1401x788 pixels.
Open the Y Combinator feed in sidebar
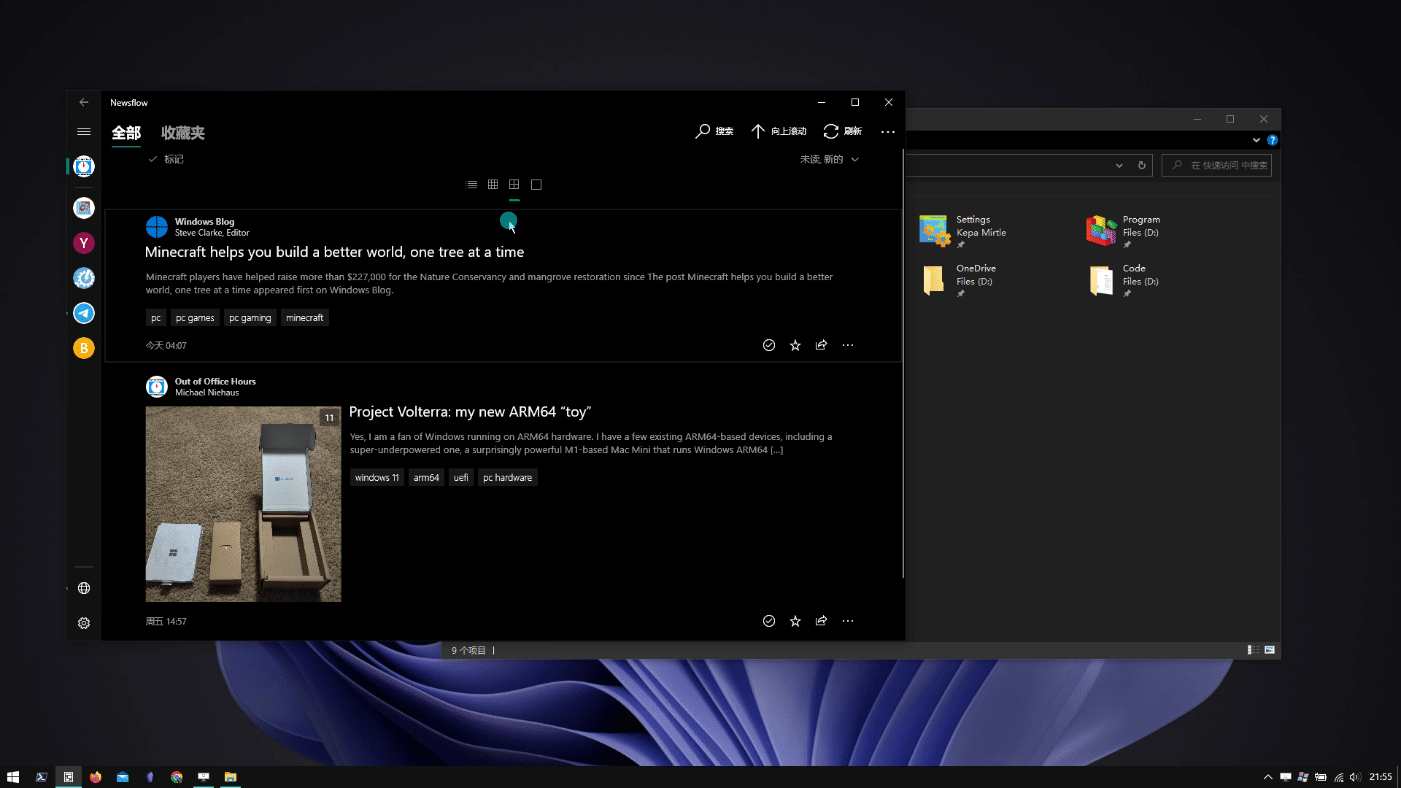(84, 243)
